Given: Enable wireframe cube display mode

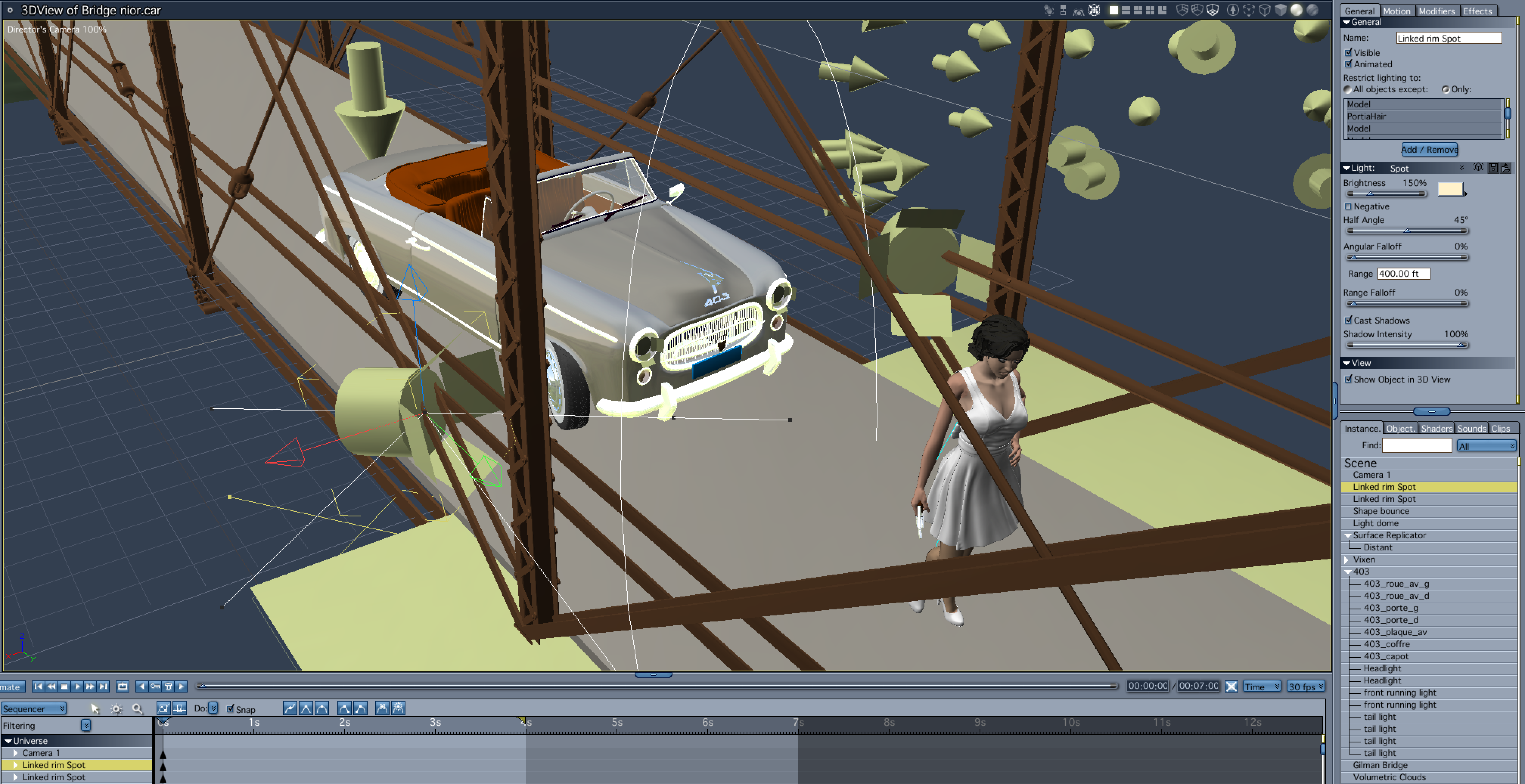Looking at the screenshot, I should (x=1264, y=10).
